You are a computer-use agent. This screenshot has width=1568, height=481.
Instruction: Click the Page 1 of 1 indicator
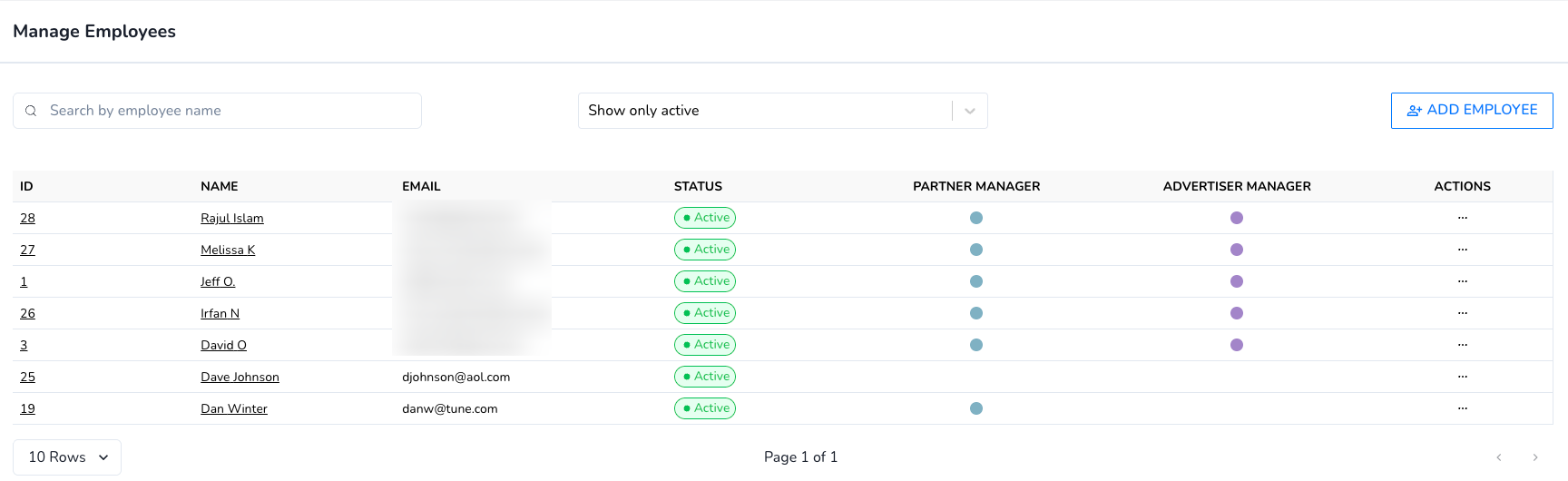click(x=800, y=457)
